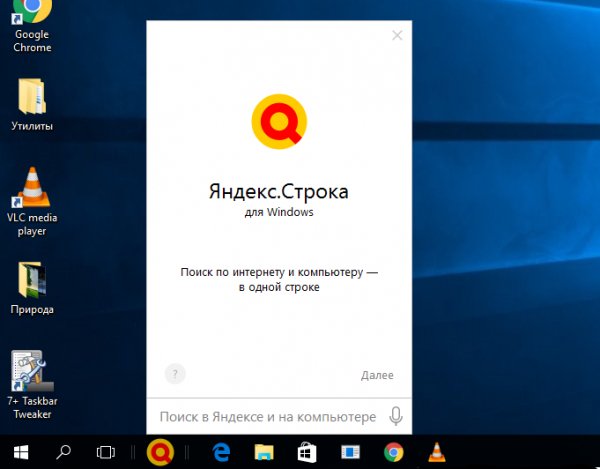Image resolution: width=600 pixels, height=469 pixels.
Task: Click the Windows Start button
Action: [21, 452]
